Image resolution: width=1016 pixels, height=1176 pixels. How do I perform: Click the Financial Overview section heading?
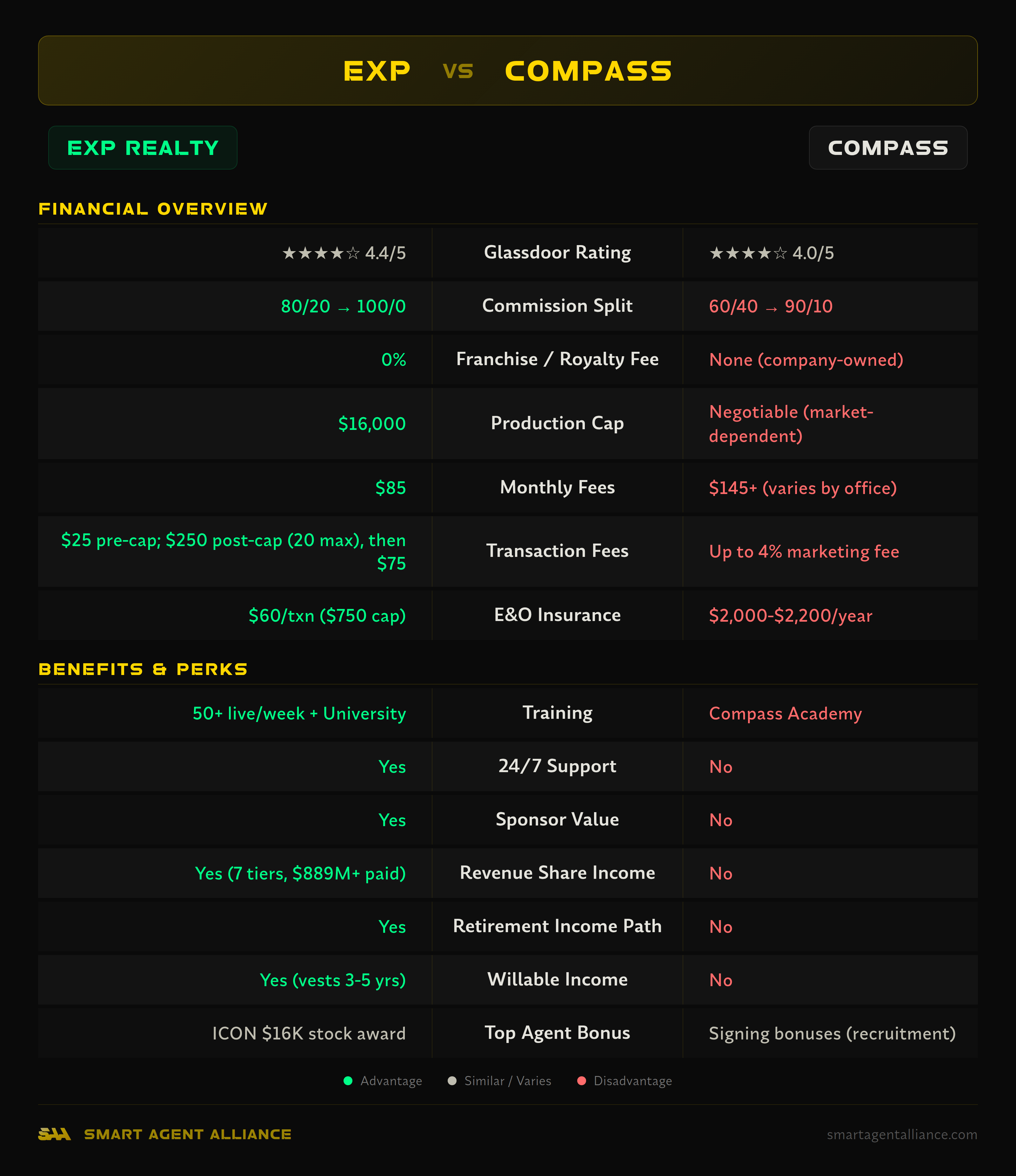pos(153,209)
